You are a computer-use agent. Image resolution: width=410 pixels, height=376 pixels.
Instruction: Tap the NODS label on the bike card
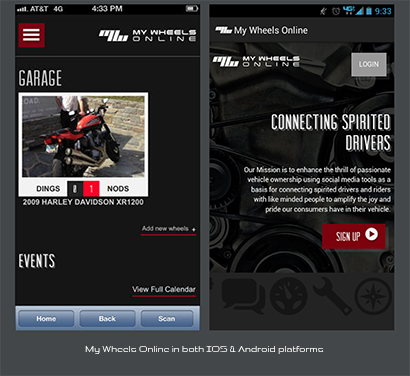118,189
